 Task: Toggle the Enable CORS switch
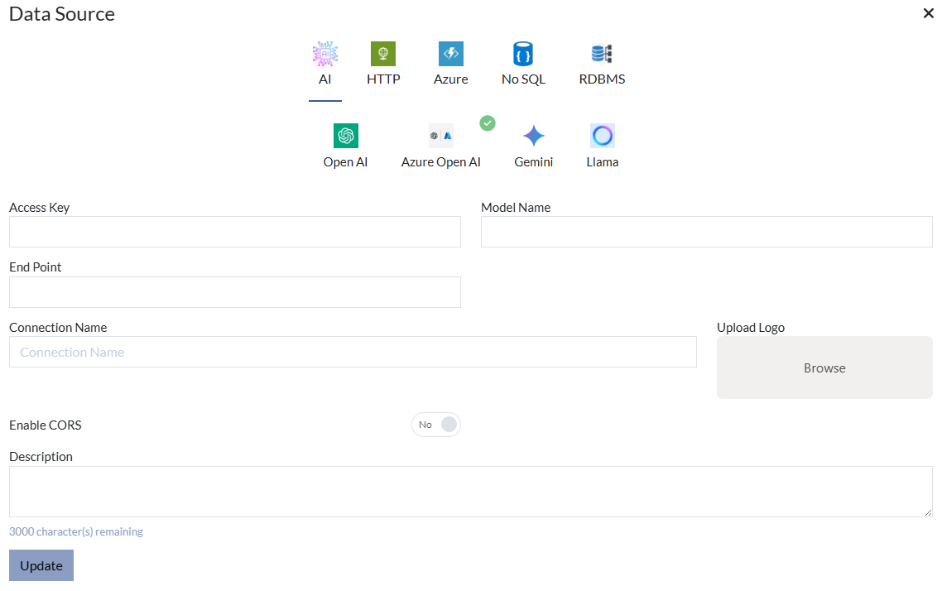coord(436,425)
